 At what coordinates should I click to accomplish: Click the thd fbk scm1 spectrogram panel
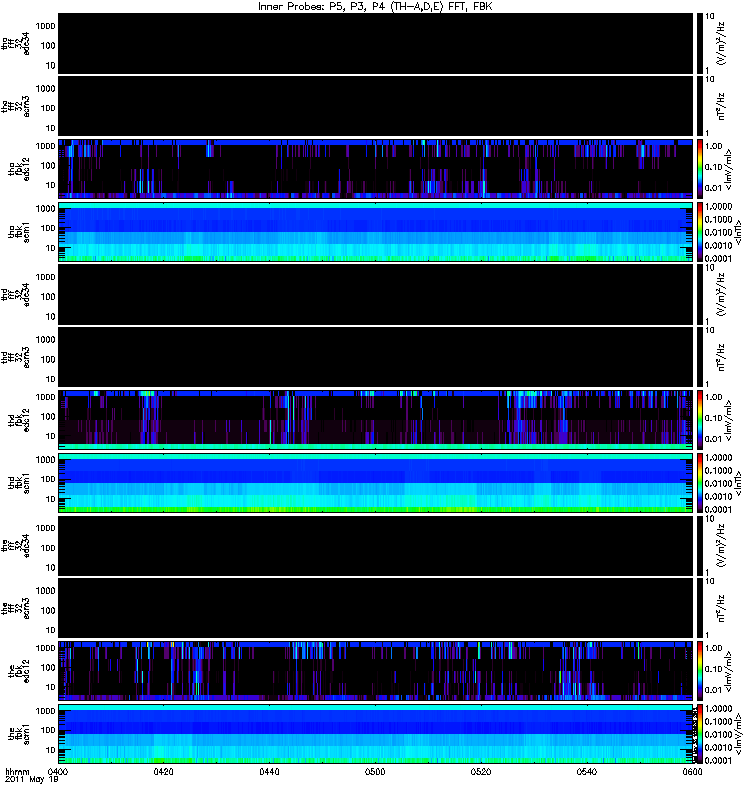pos(375,483)
